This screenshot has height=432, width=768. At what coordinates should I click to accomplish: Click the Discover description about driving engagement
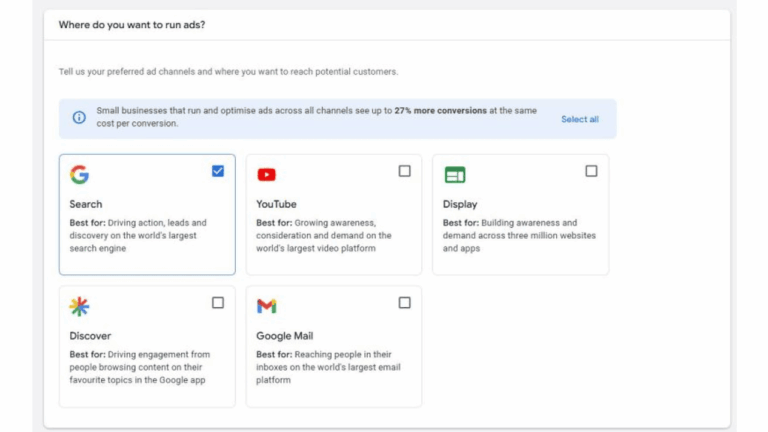(x=140, y=367)
